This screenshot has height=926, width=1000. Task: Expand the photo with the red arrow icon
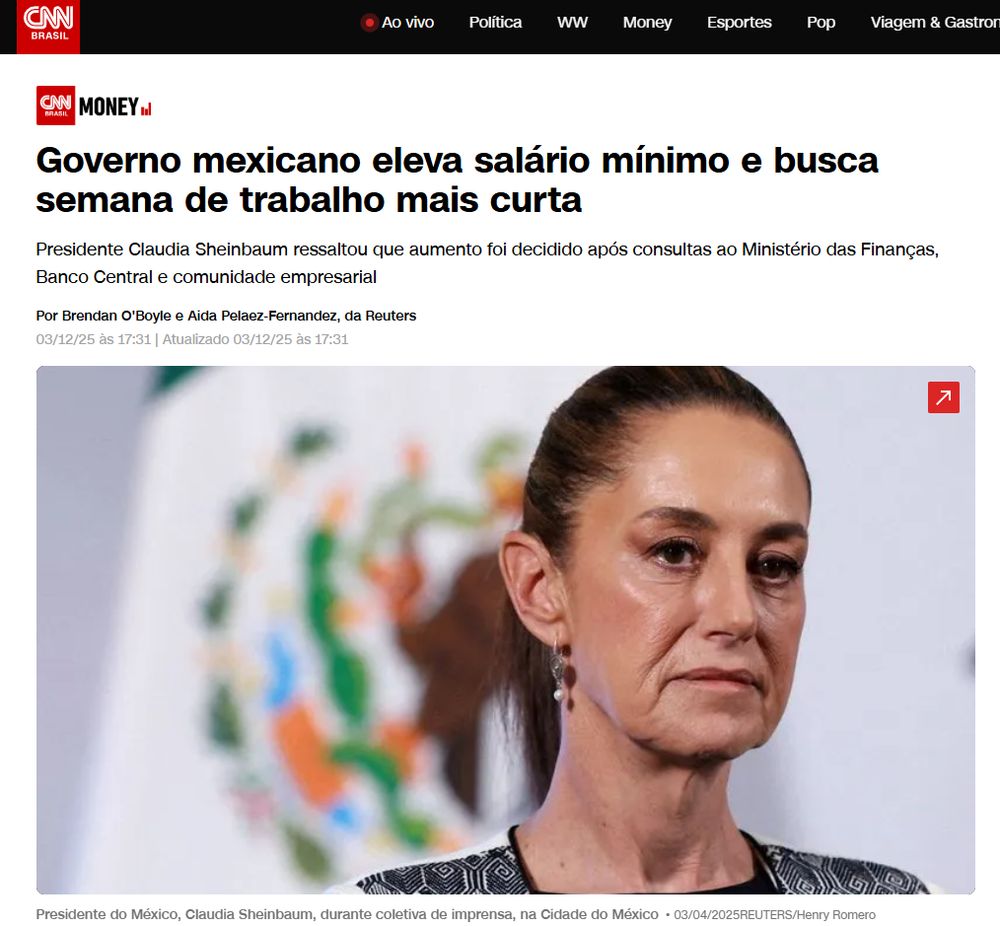point(943,397)
